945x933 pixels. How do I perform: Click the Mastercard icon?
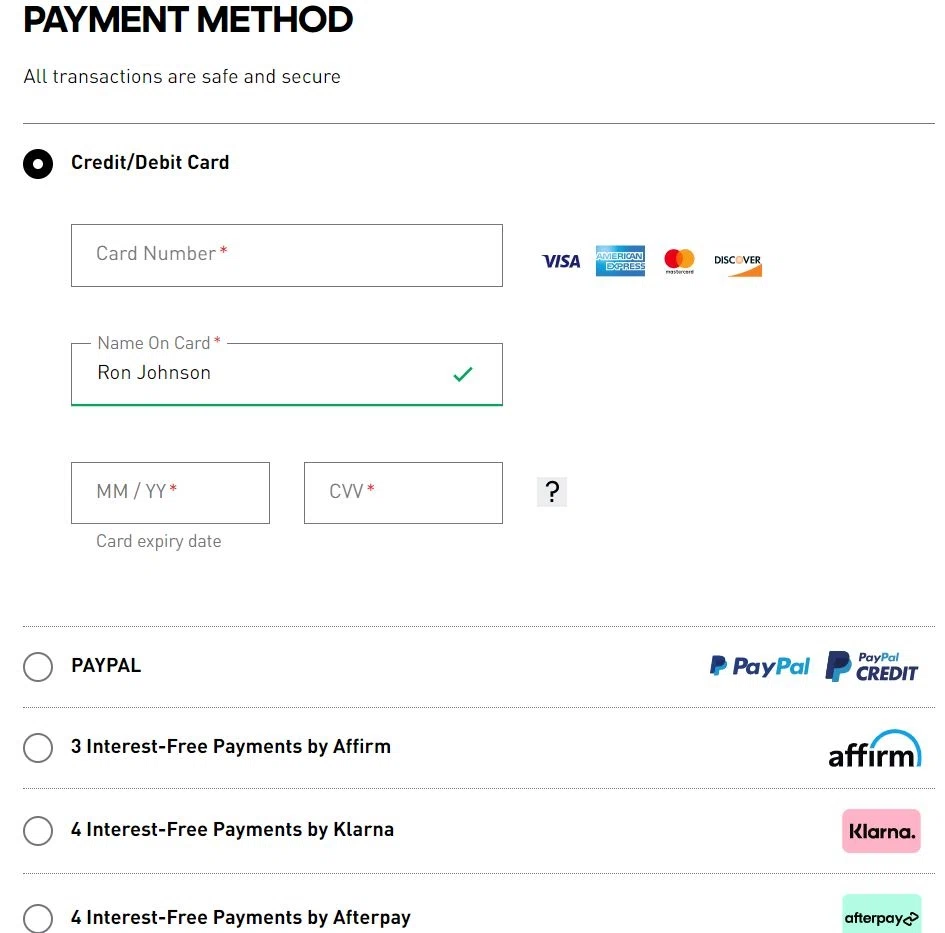pyautogui.click(x=678, y=261)
